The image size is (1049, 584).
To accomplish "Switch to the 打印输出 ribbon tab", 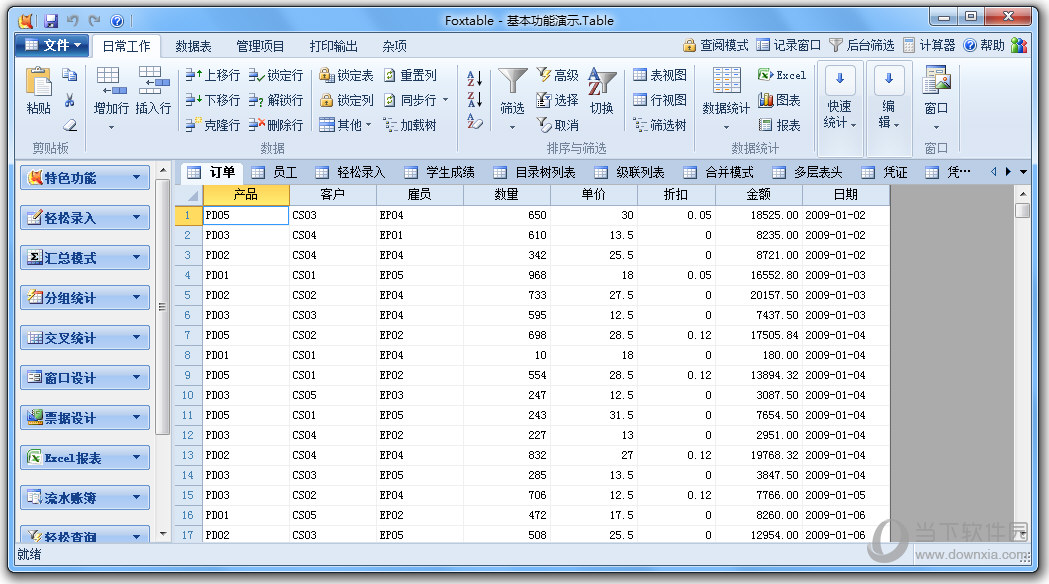I will point(333,45).
